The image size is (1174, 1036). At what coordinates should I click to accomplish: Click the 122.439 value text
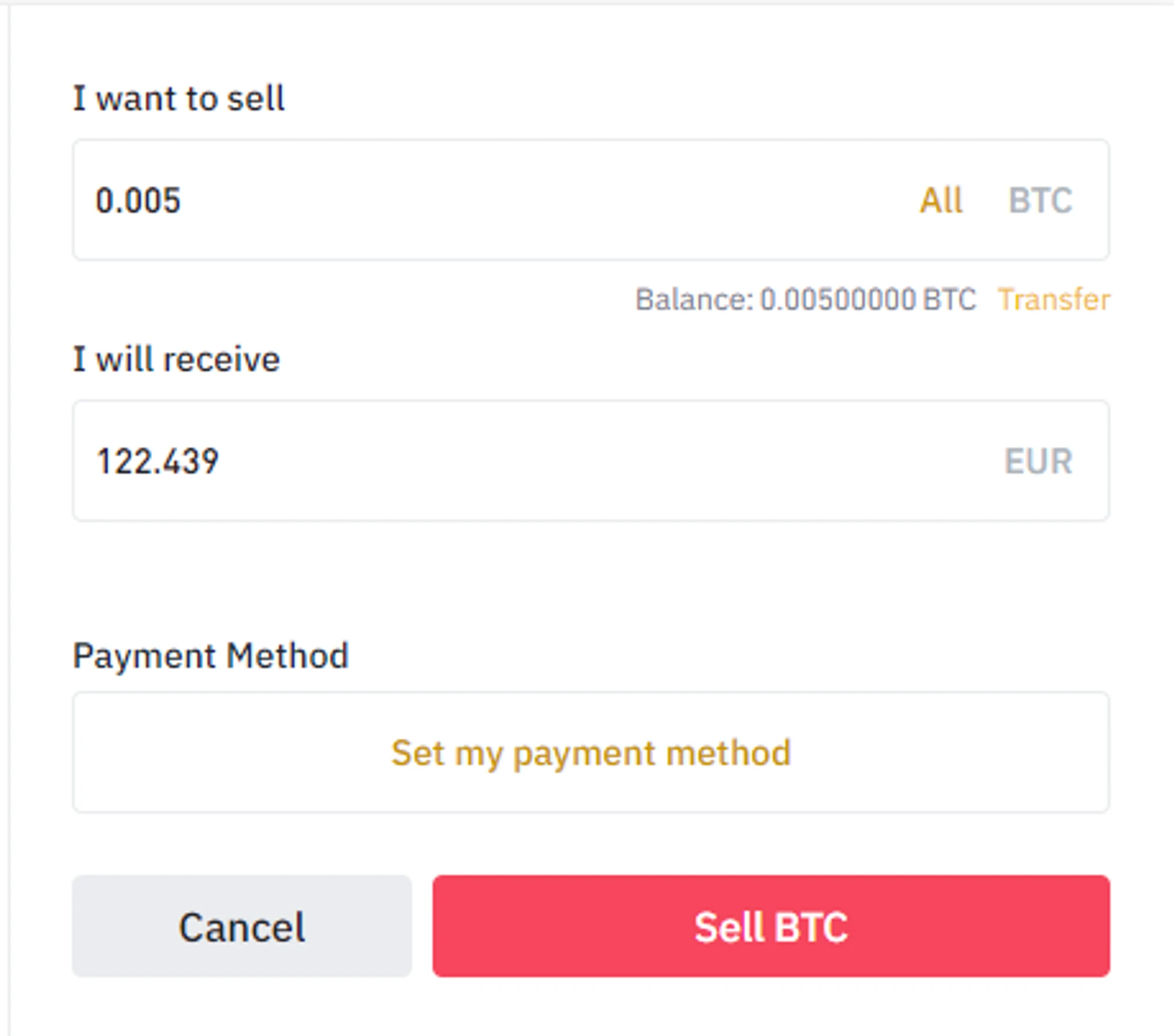coord(157,461)
